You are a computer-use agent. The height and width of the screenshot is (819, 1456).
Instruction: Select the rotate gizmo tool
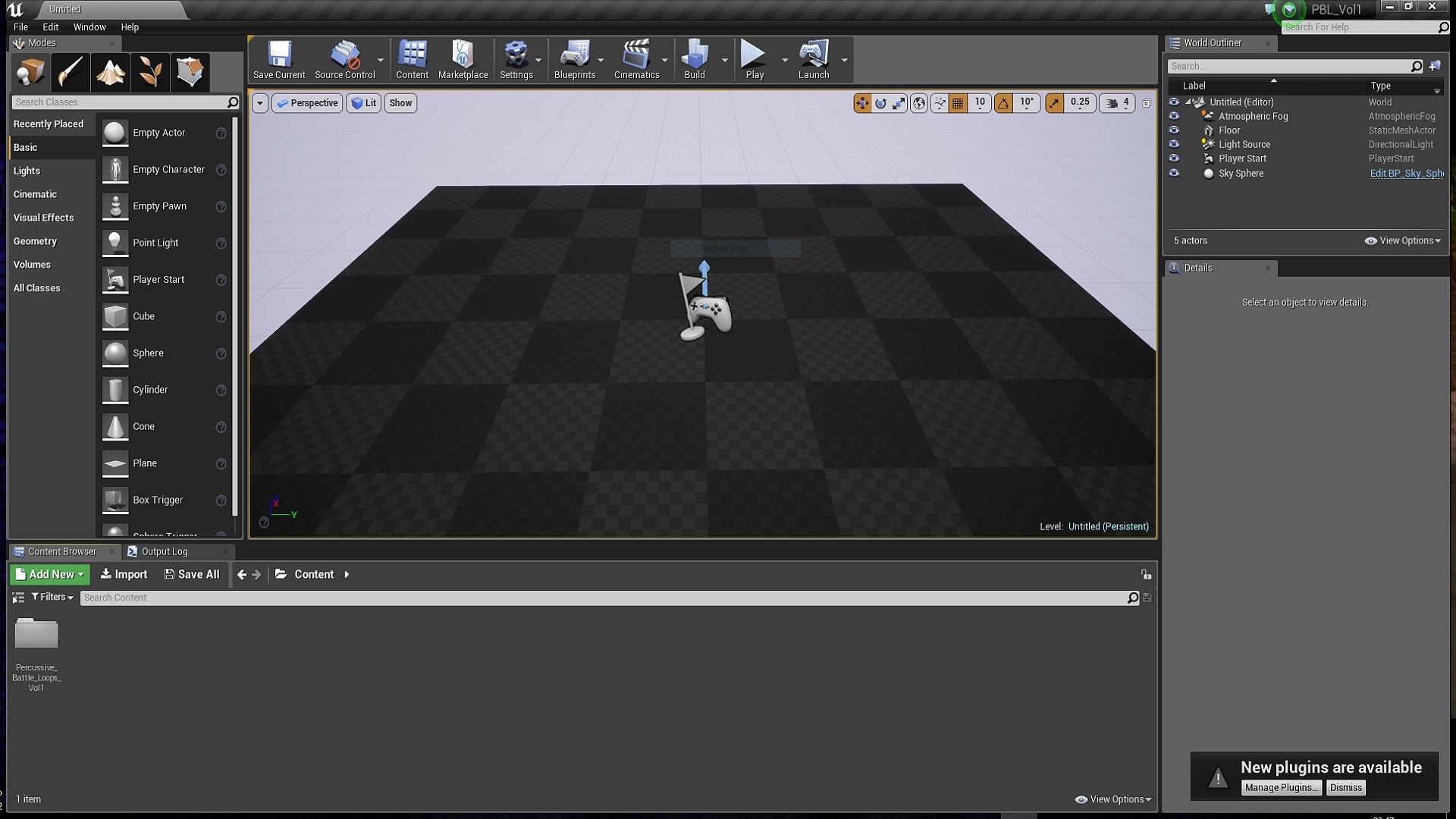pyautogui.click(x=880, y=103)
